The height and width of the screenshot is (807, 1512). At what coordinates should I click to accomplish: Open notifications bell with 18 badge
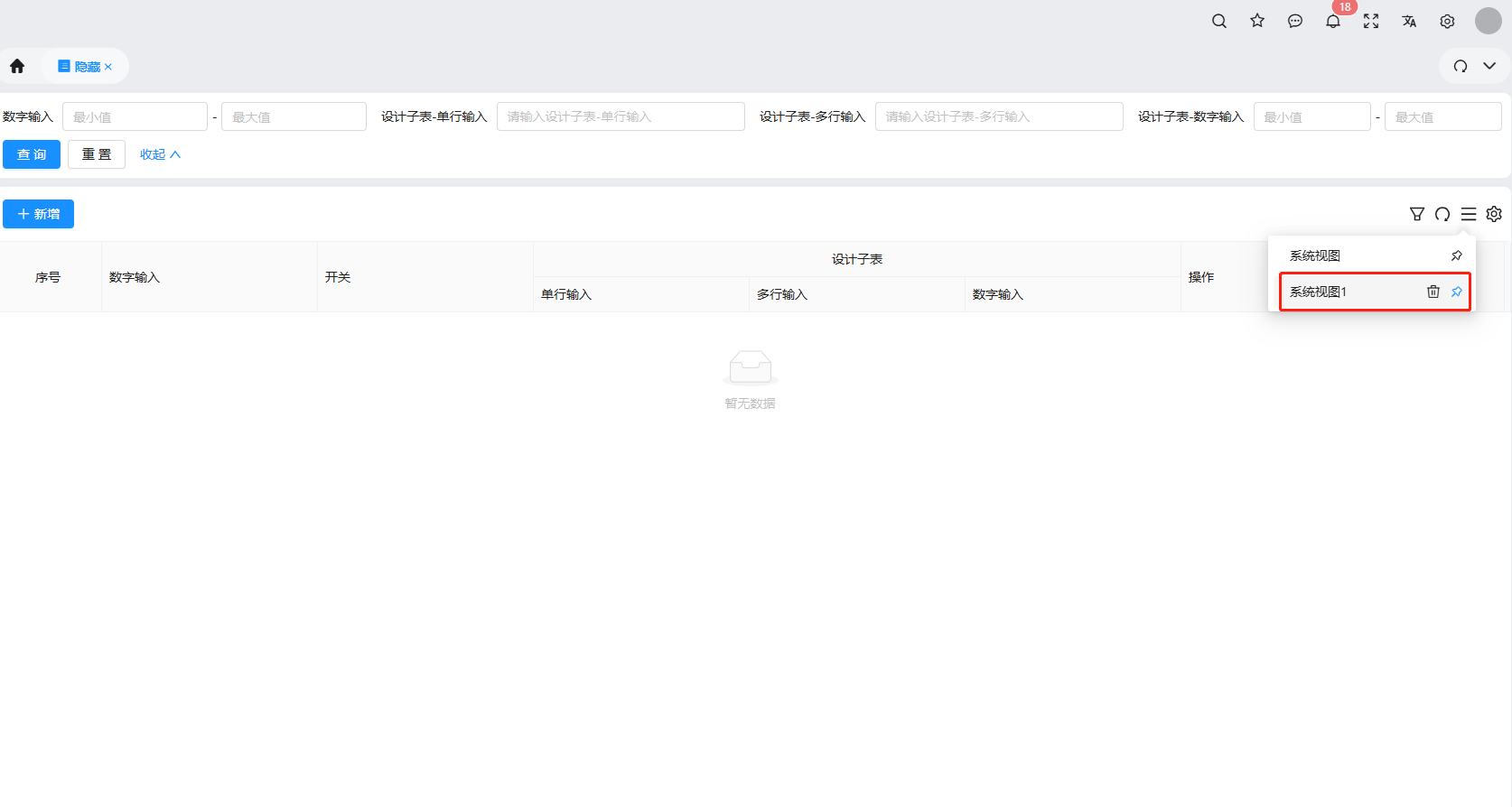coord(1333,21)
